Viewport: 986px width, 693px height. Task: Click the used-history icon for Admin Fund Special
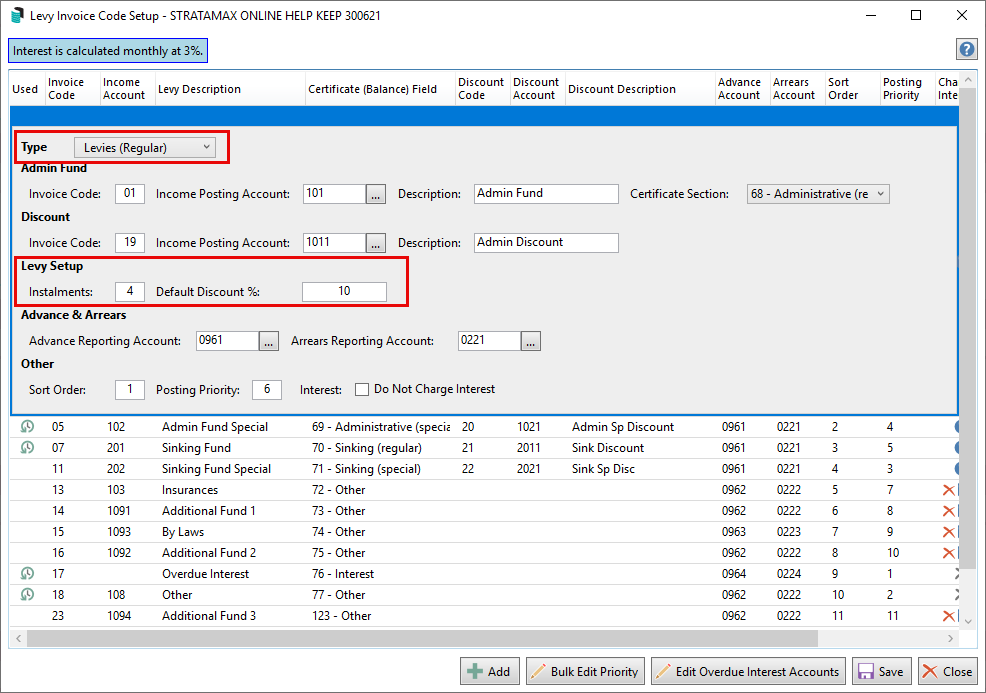27,427
